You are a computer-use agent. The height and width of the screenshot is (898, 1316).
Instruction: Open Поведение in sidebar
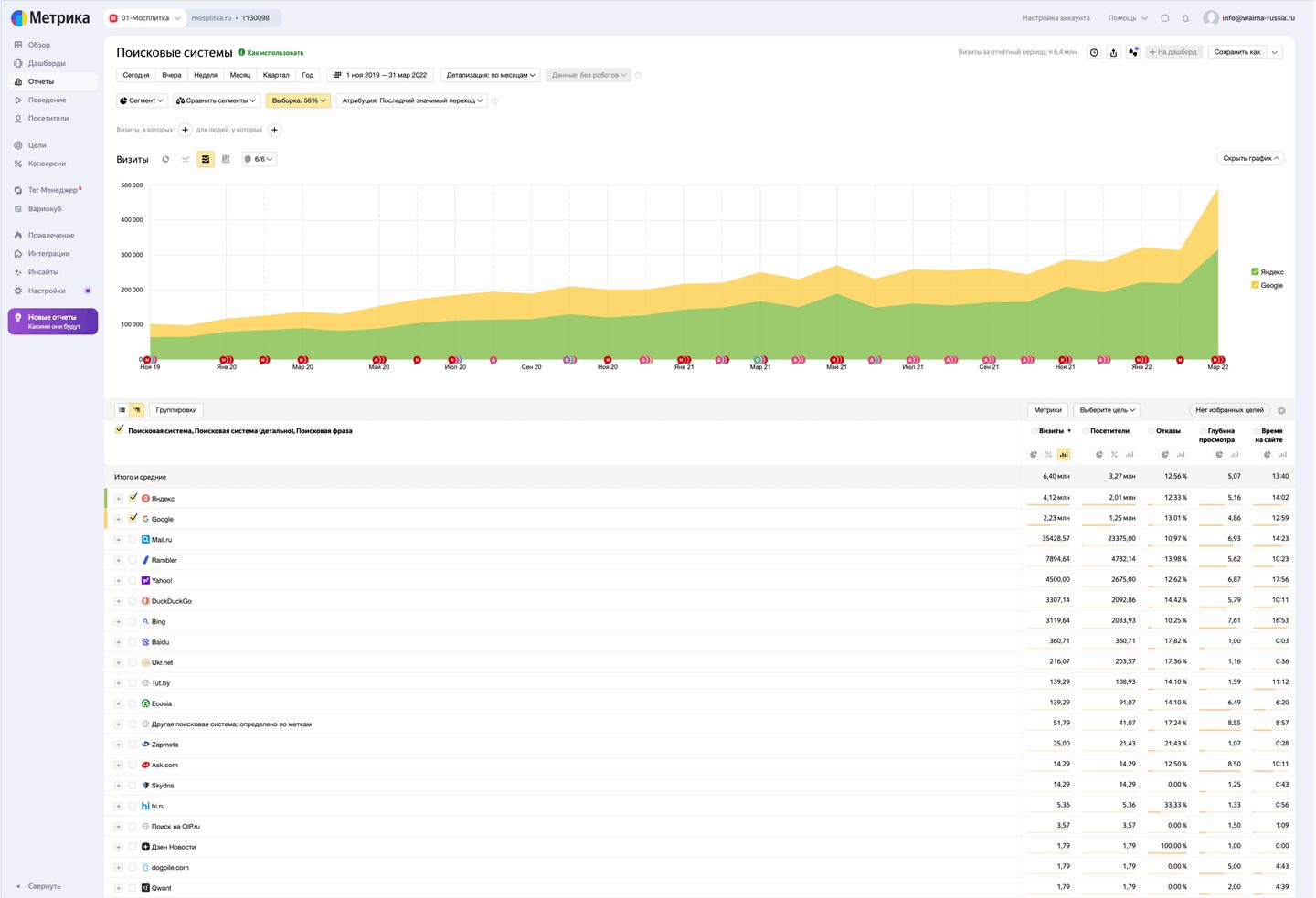pyautogui.click(x=47, y=100)
